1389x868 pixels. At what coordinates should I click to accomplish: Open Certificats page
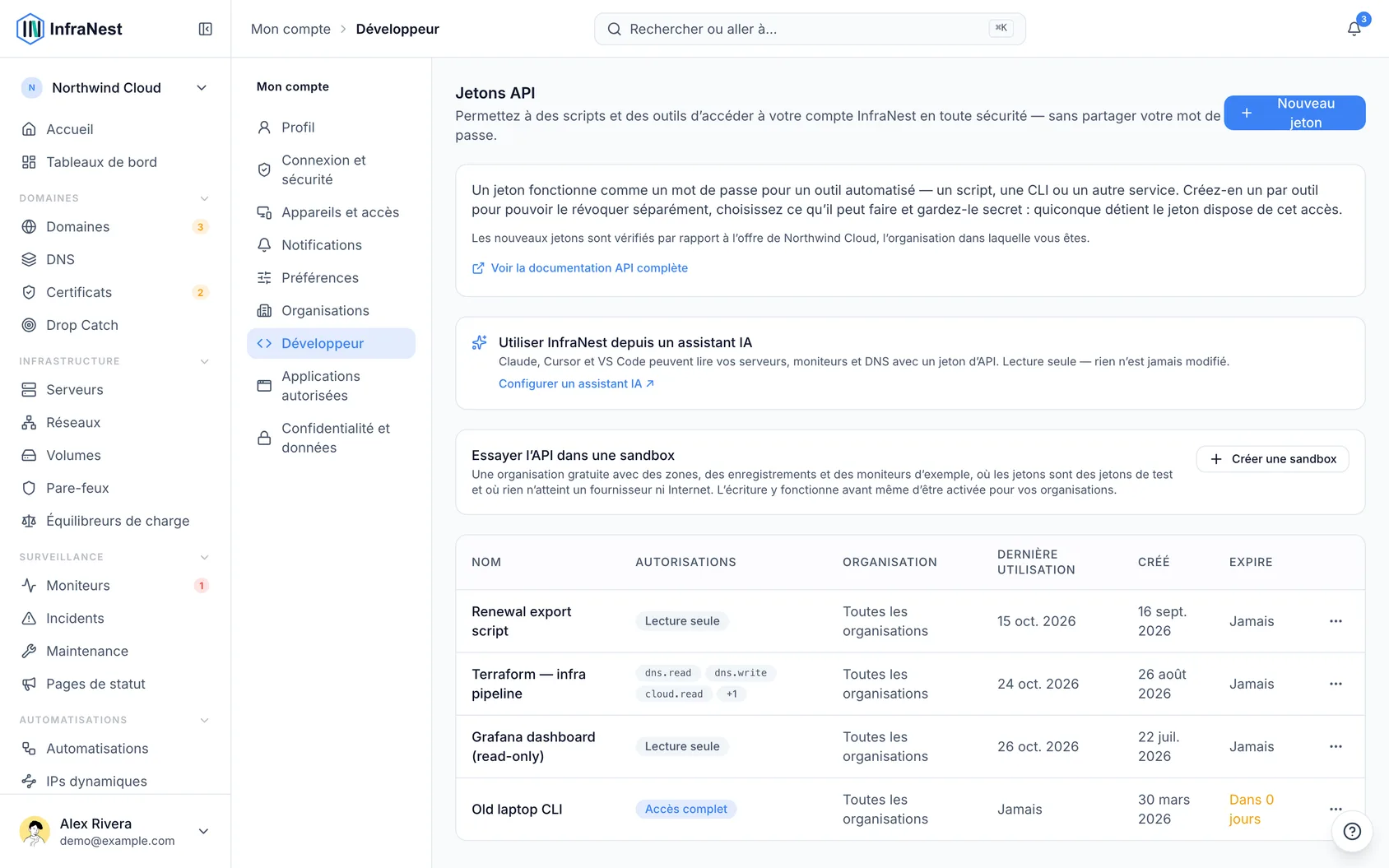tap(115, 292)
